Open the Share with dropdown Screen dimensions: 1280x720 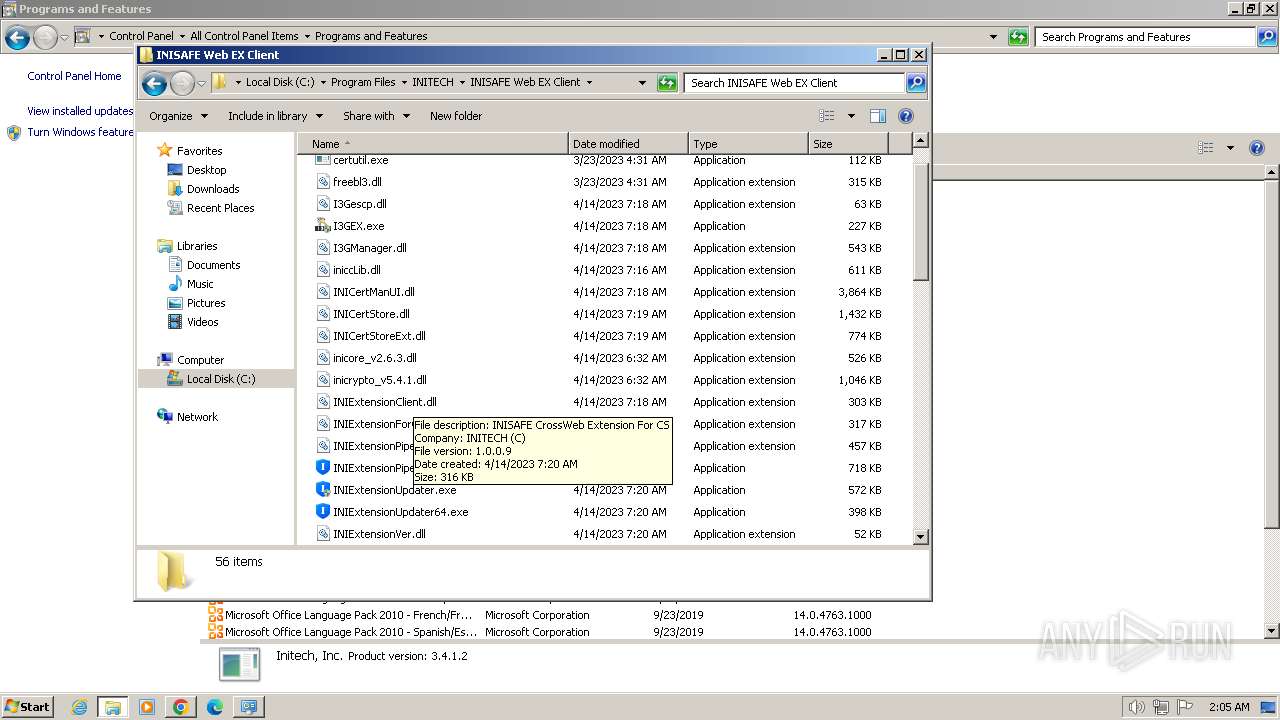[376, 116]
